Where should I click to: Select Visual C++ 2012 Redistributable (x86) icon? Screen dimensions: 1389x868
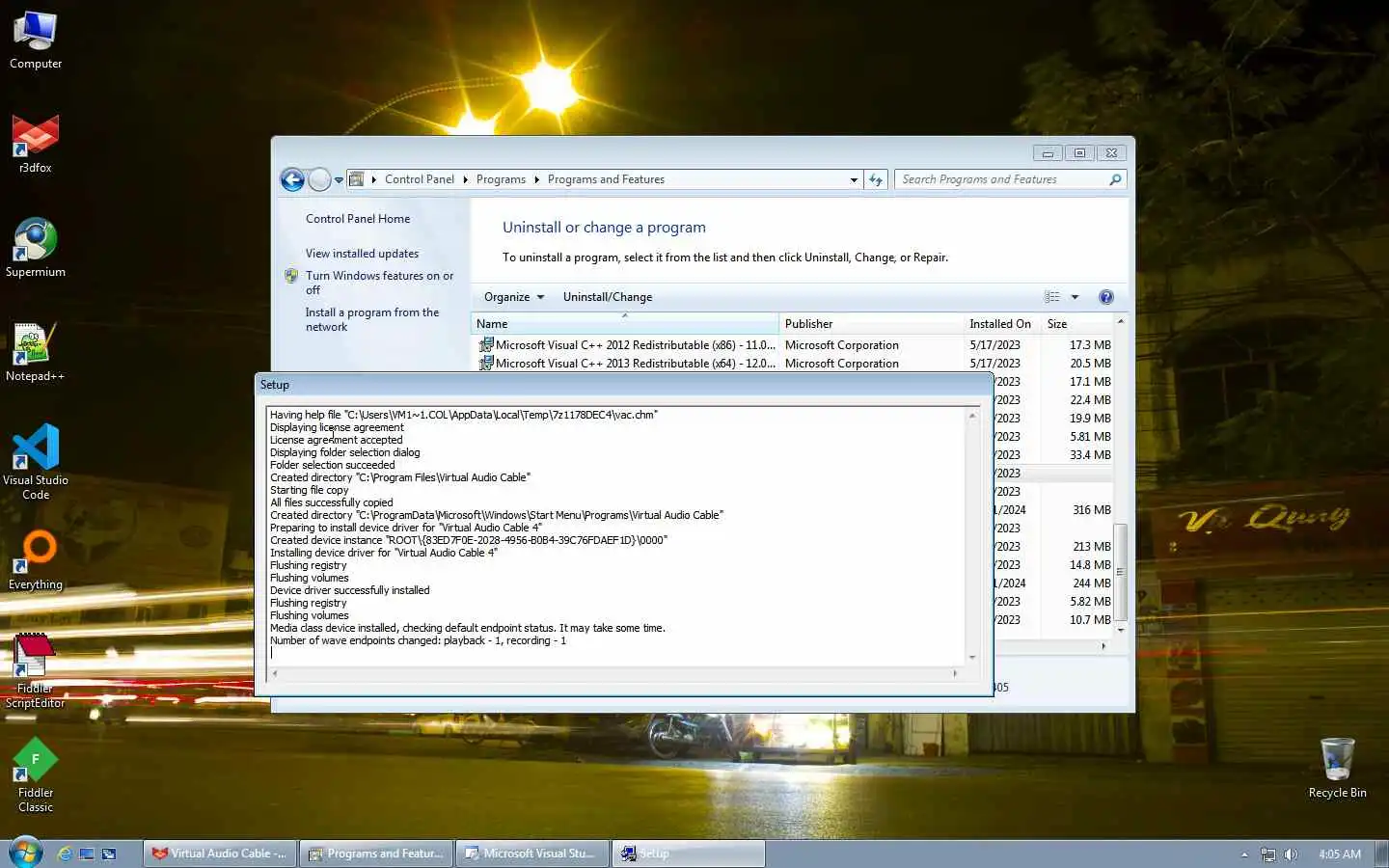[486, 344]
